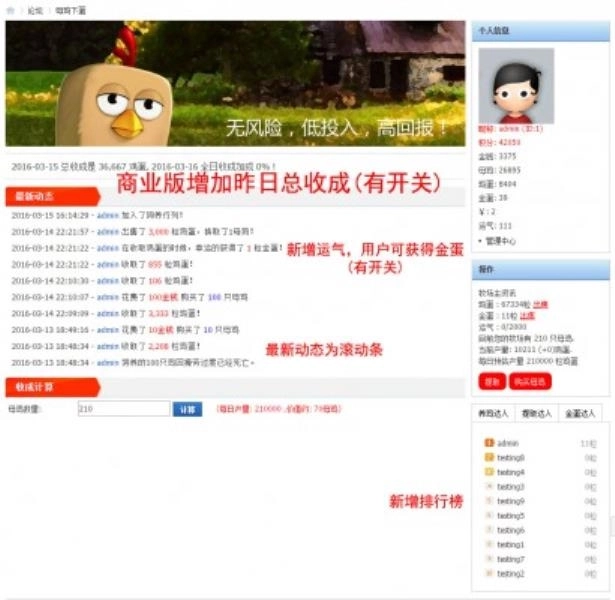Click the 11粒 score beside admin
Image resolution: width=615 pixels, height=600 pixels.
589,444
